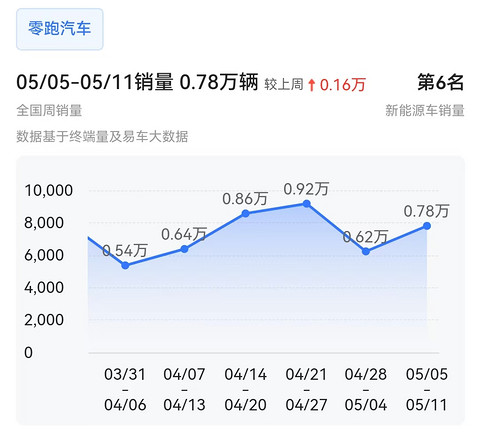The height and width of the screenshot is (437, 480).
Task: Tap the 05/05-05/11销量 0.78万辆 headline
Action: pos(137,82)
